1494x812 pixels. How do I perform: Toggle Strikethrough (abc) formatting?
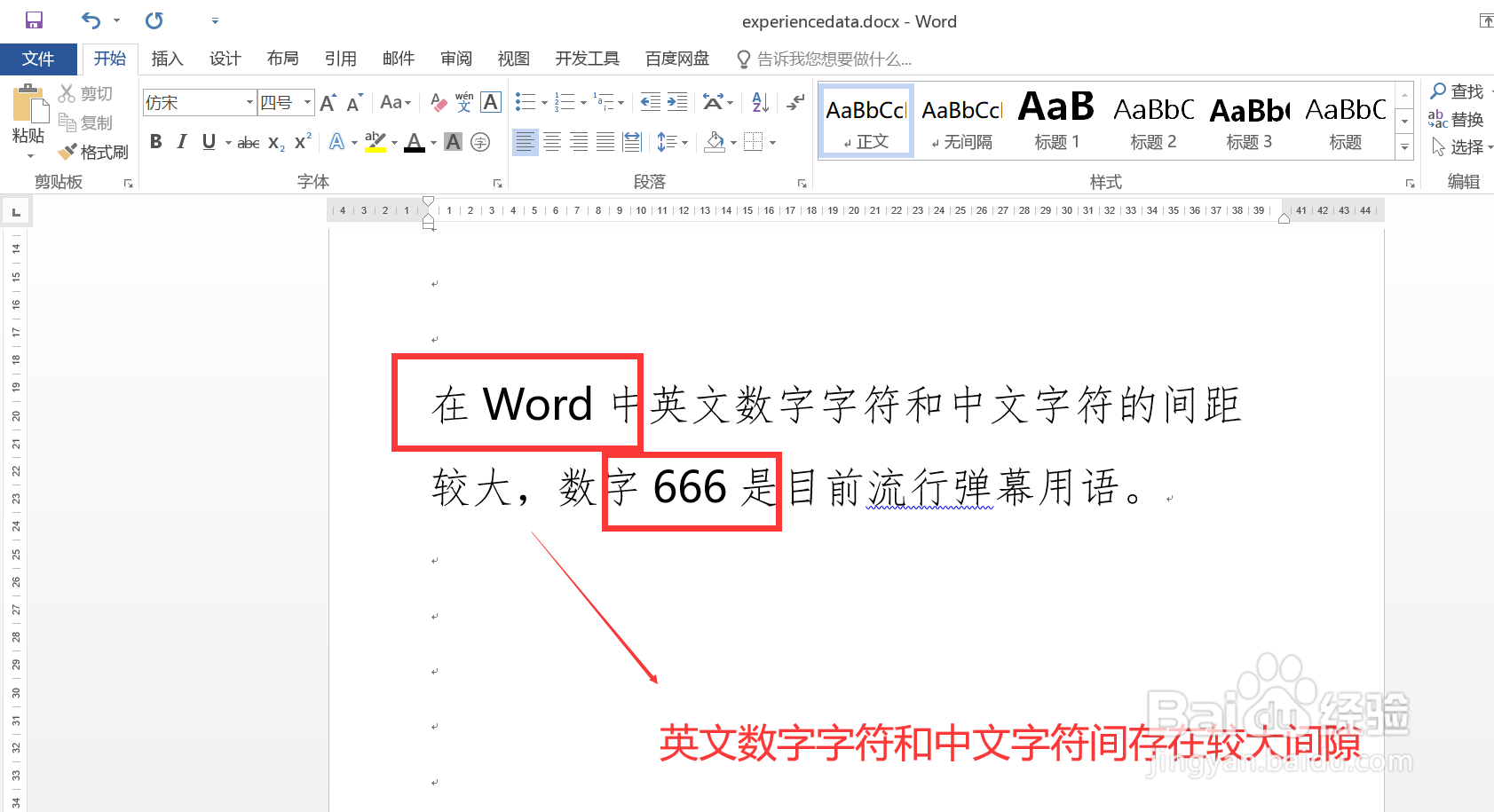249,142
